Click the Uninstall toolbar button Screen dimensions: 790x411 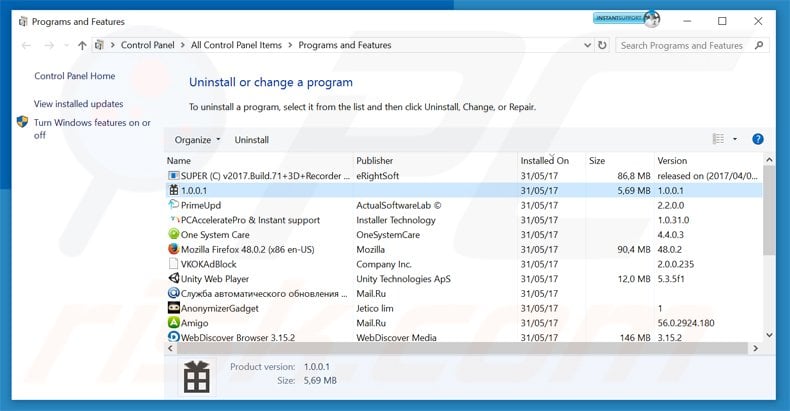pos(251,140)
